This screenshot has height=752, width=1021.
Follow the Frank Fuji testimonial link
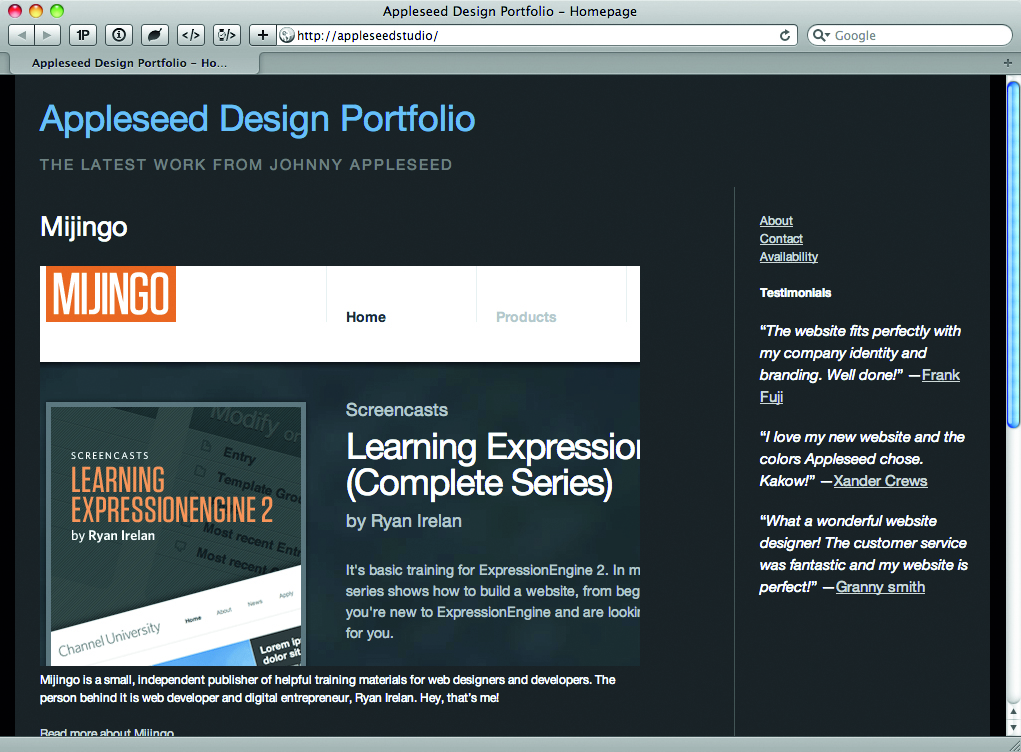point(940,375)
